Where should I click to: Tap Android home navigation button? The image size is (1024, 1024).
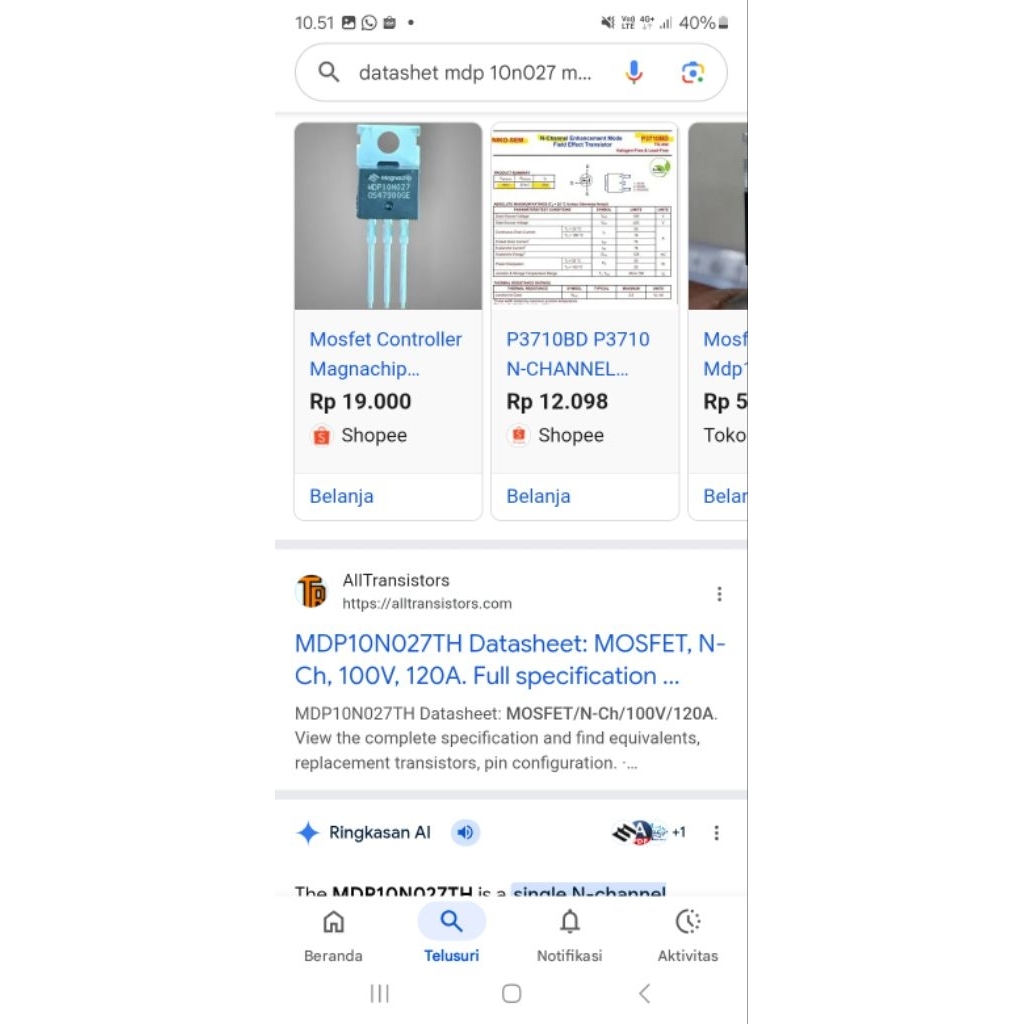coord(511,993)
